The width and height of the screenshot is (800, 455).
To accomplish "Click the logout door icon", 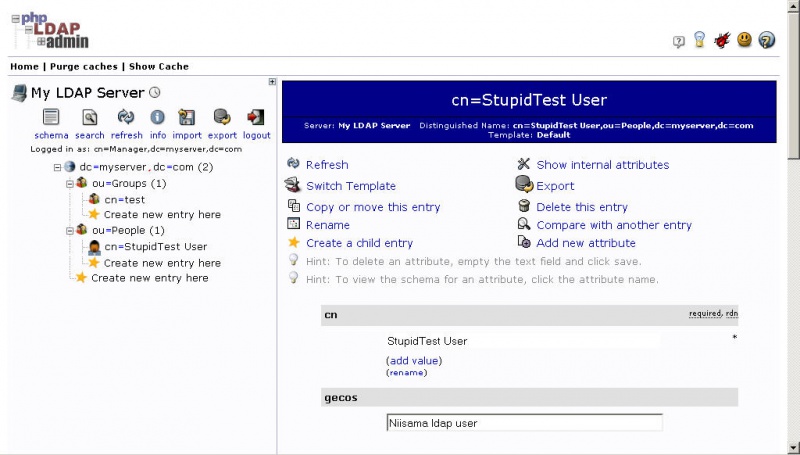I will (x=256, y=117).
